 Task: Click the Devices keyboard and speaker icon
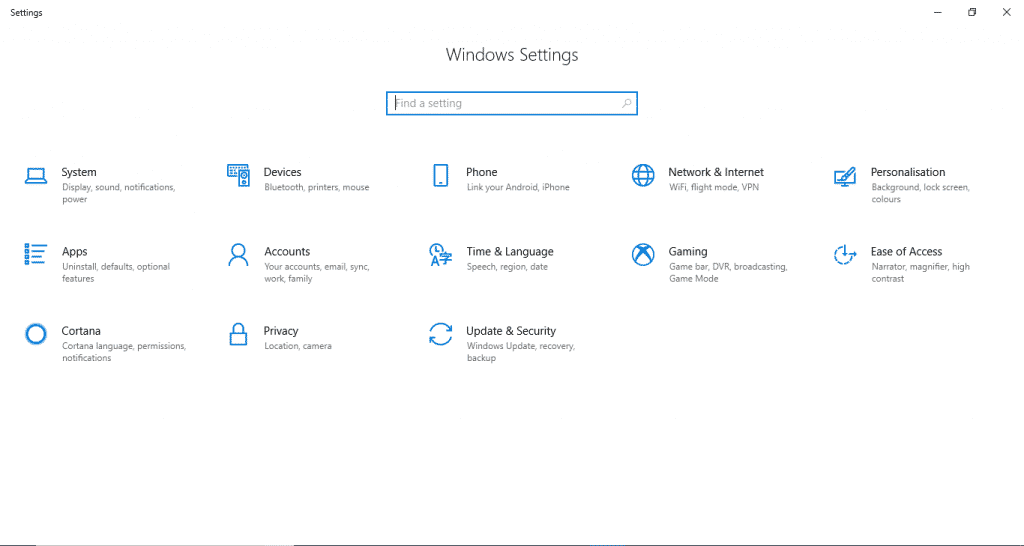[x=238, y=175]
